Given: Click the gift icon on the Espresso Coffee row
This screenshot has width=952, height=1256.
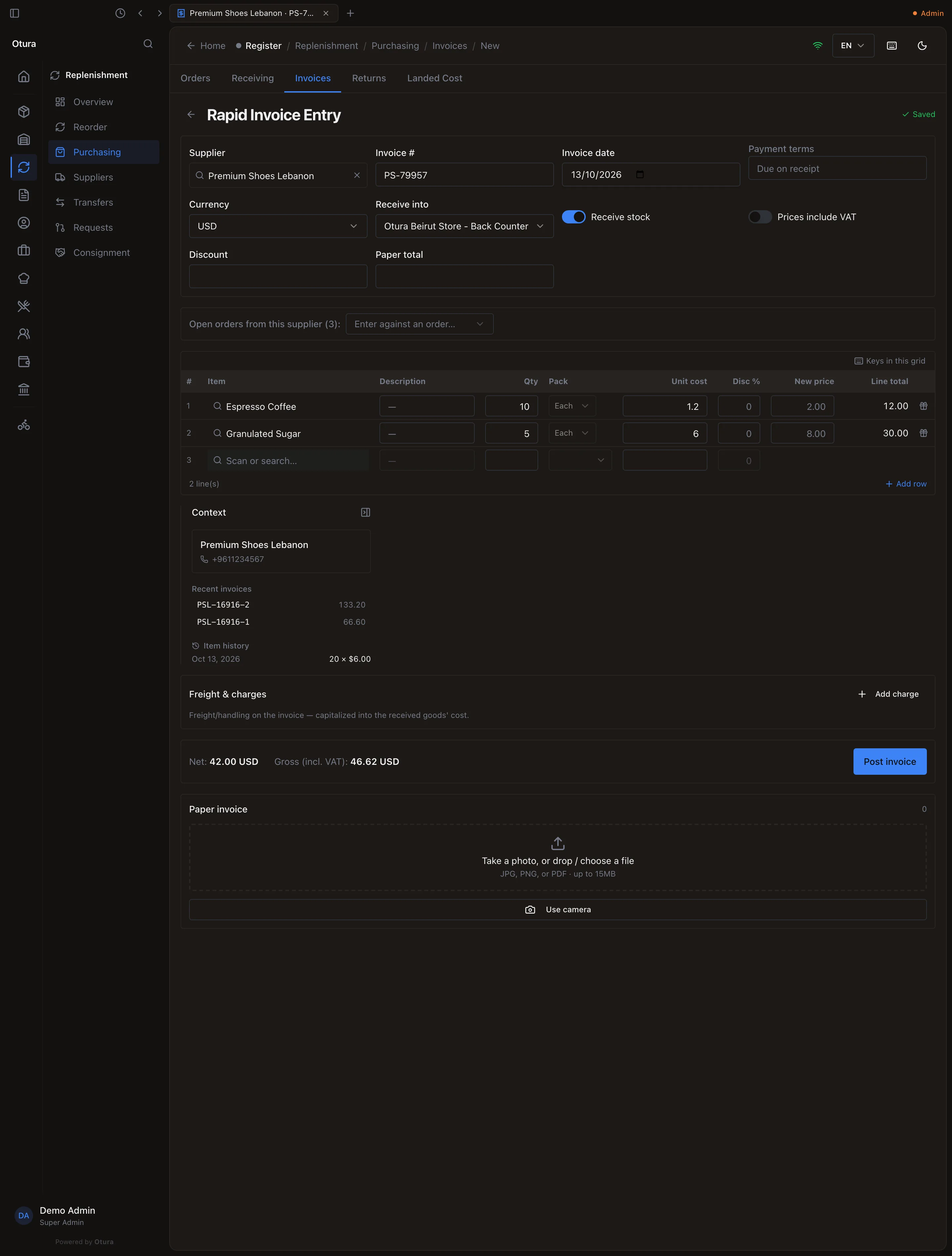Looking at the screenshot, I should (x=924, y=406).
